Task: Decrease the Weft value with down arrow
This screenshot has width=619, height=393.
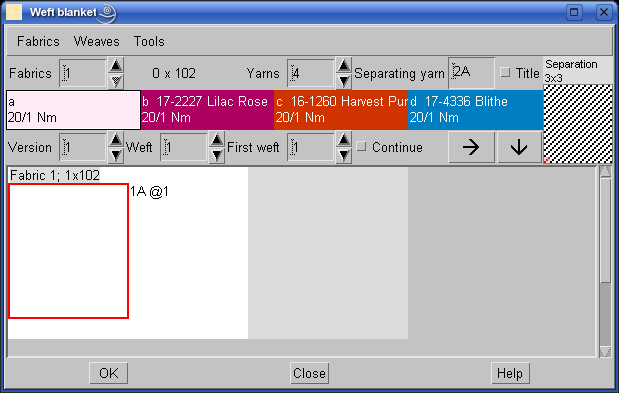Action: click(x=217, y=155)
